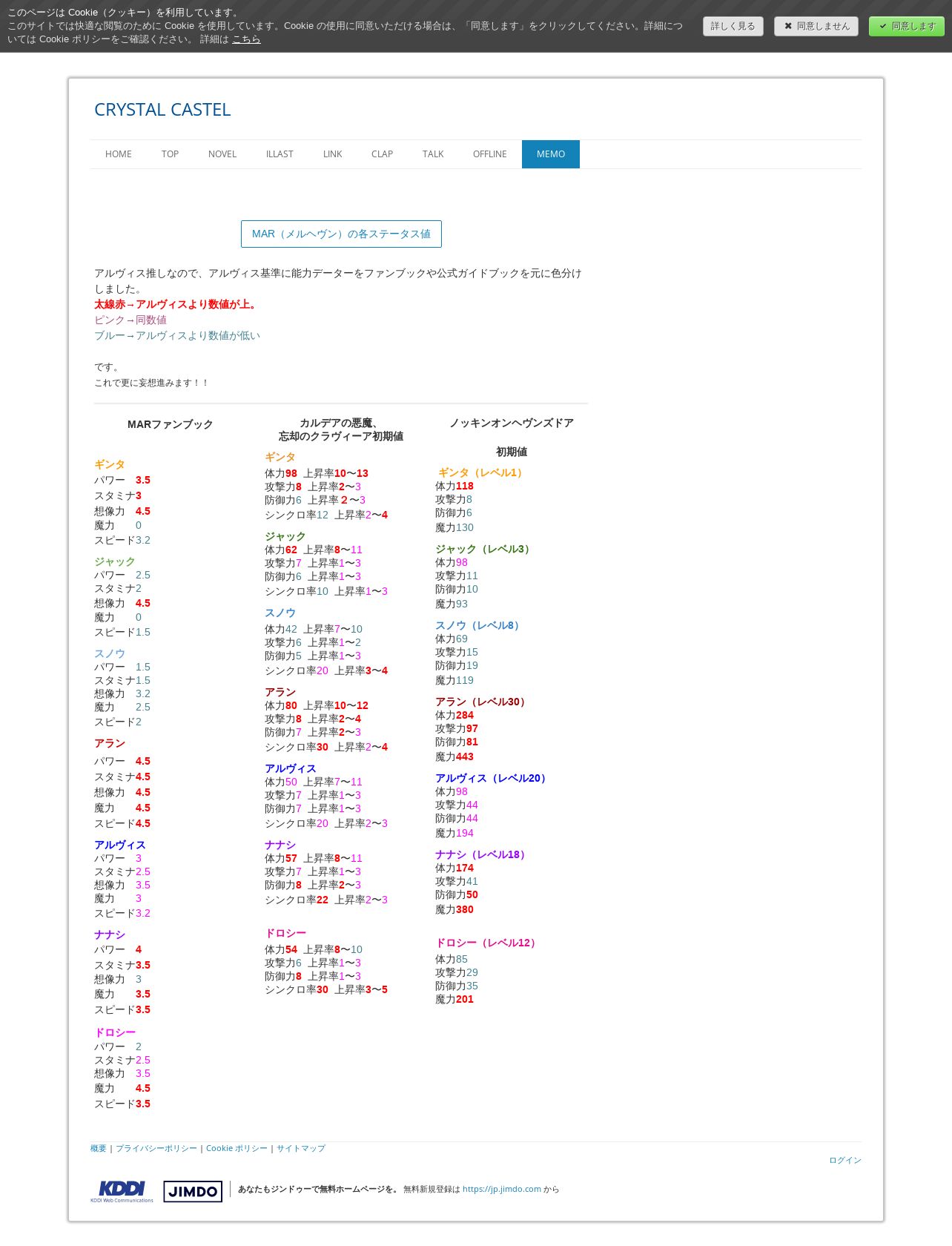Open the https://jp.jimdo.com link
This screenshot has width=952, height=1246.
click(x=502, y=1189)
